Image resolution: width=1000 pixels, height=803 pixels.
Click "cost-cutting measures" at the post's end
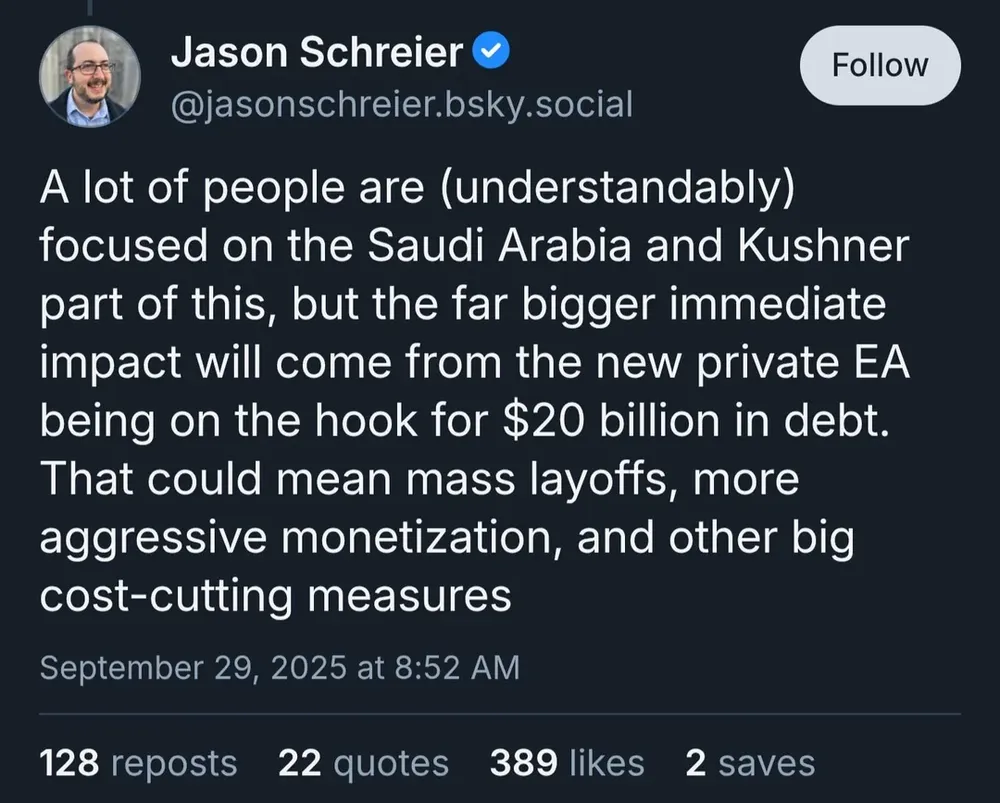(275, 596)
